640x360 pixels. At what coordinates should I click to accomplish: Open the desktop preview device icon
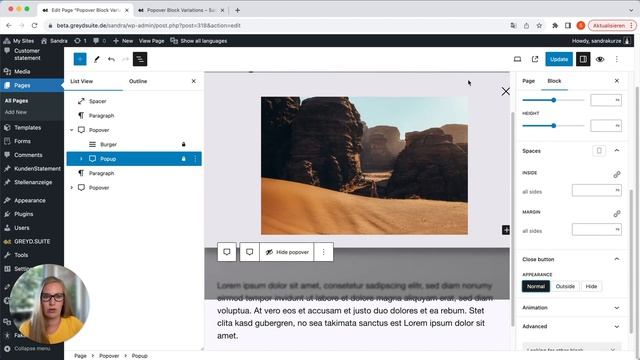click(x=517, y=59)
